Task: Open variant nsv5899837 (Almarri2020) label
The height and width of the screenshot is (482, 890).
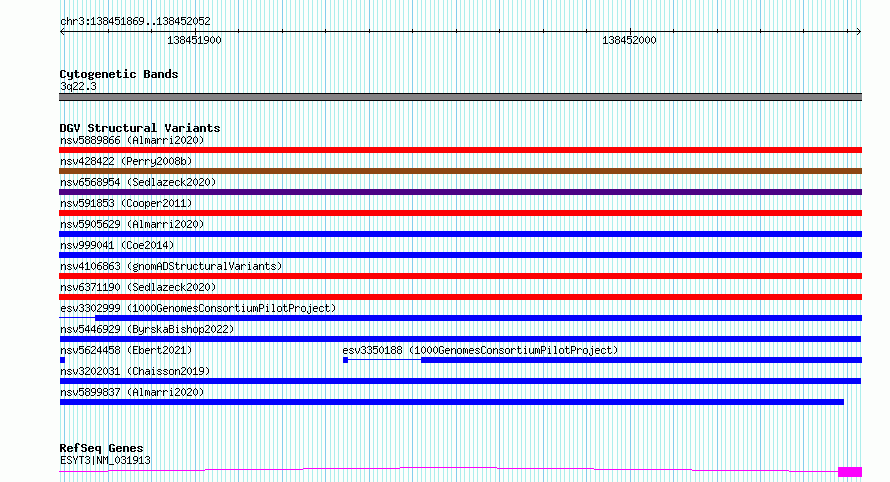Action: pyautogui.click(x=132, y=392)
